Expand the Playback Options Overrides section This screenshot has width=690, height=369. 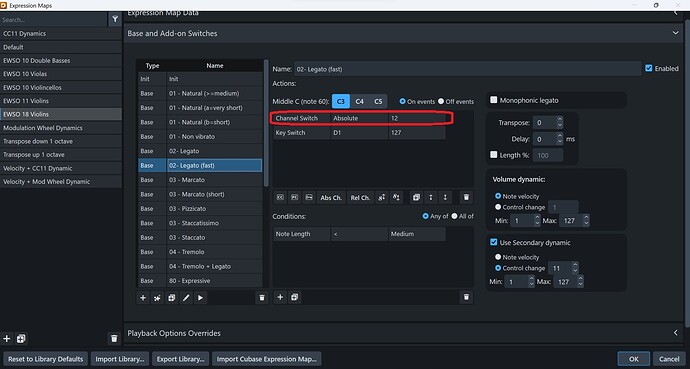pos(675,333)
